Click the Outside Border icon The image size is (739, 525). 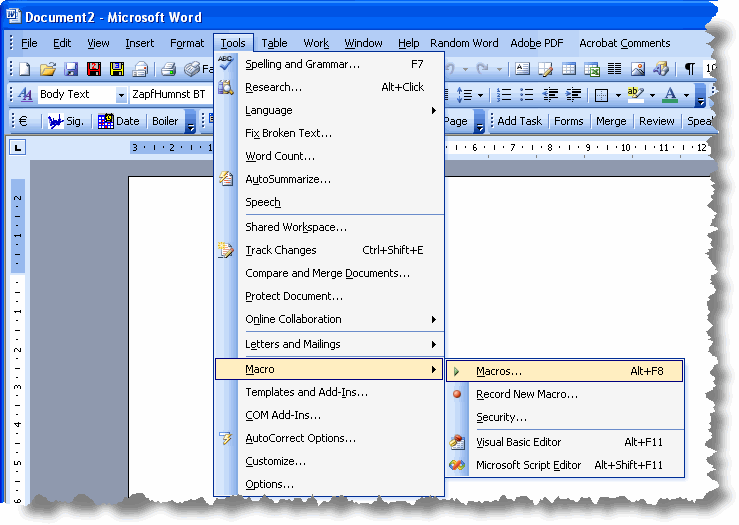(601, 95)
